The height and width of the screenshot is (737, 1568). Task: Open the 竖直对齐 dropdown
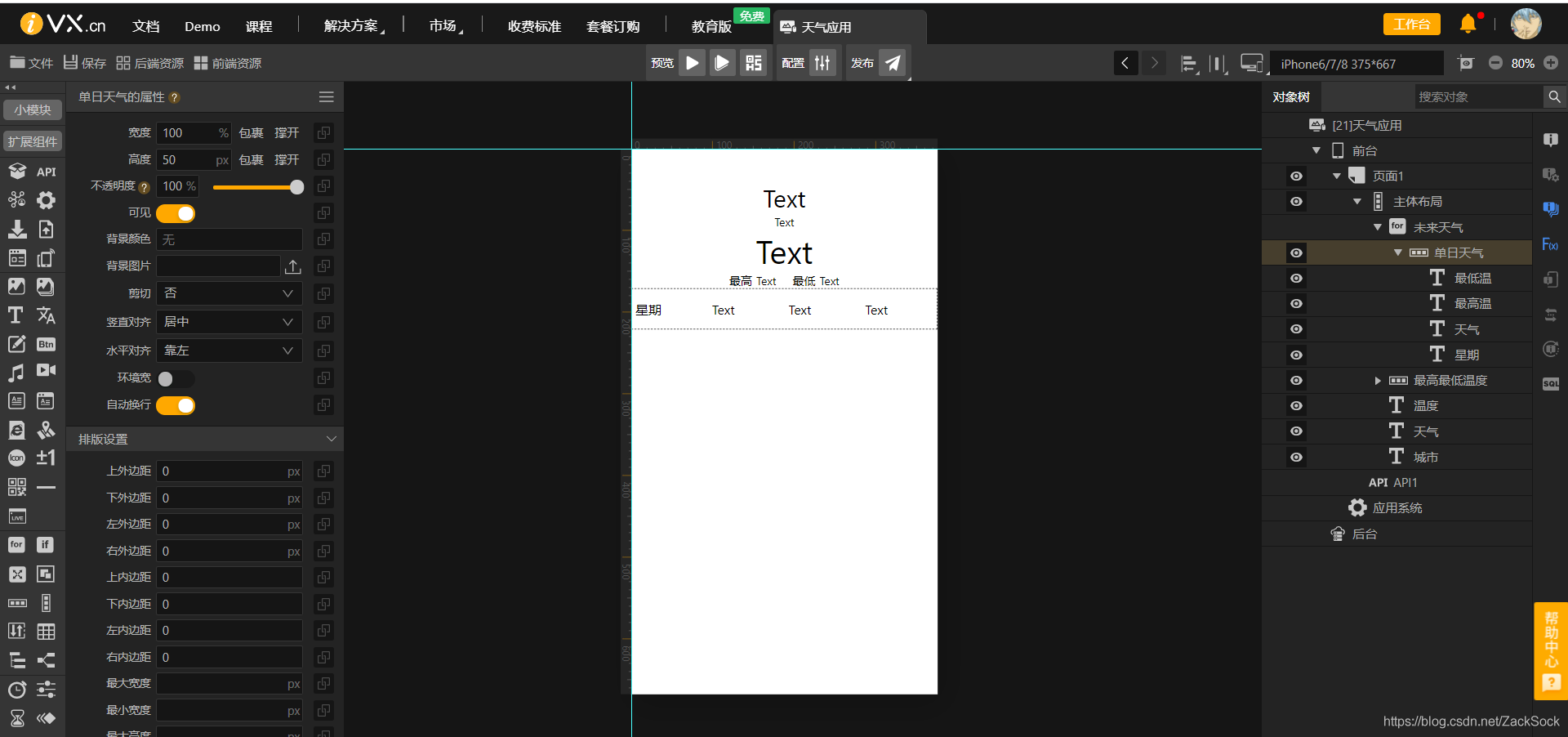(229, 322)
